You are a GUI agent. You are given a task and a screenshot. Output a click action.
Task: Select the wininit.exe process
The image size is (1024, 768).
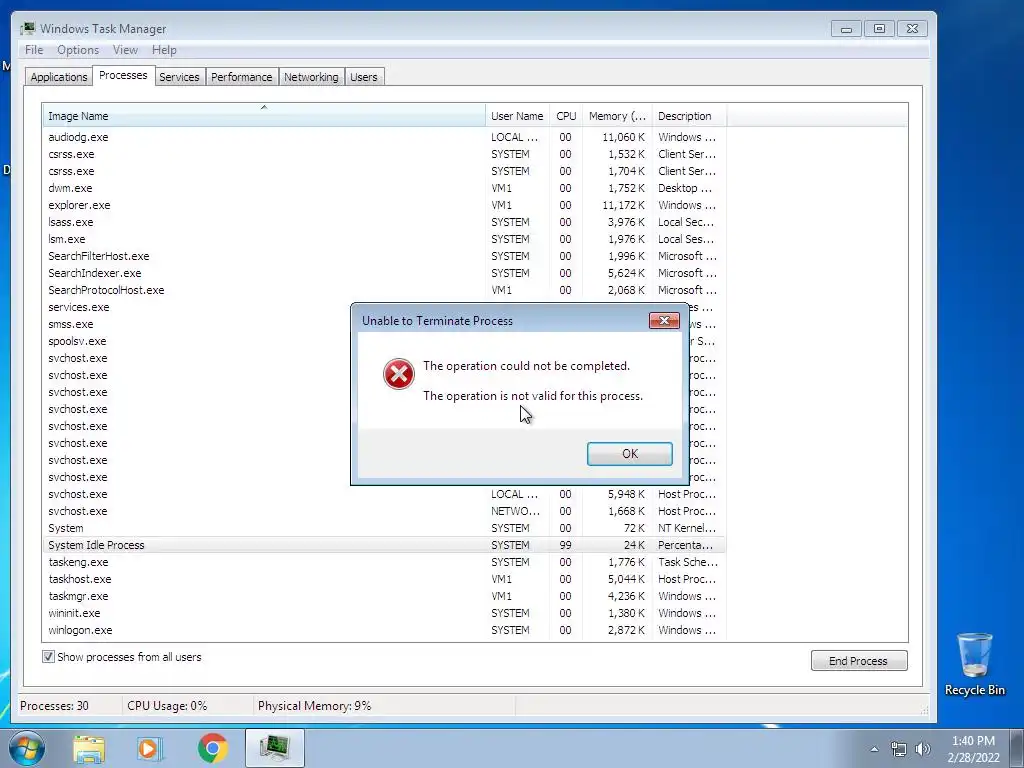[x=384, y=613]
